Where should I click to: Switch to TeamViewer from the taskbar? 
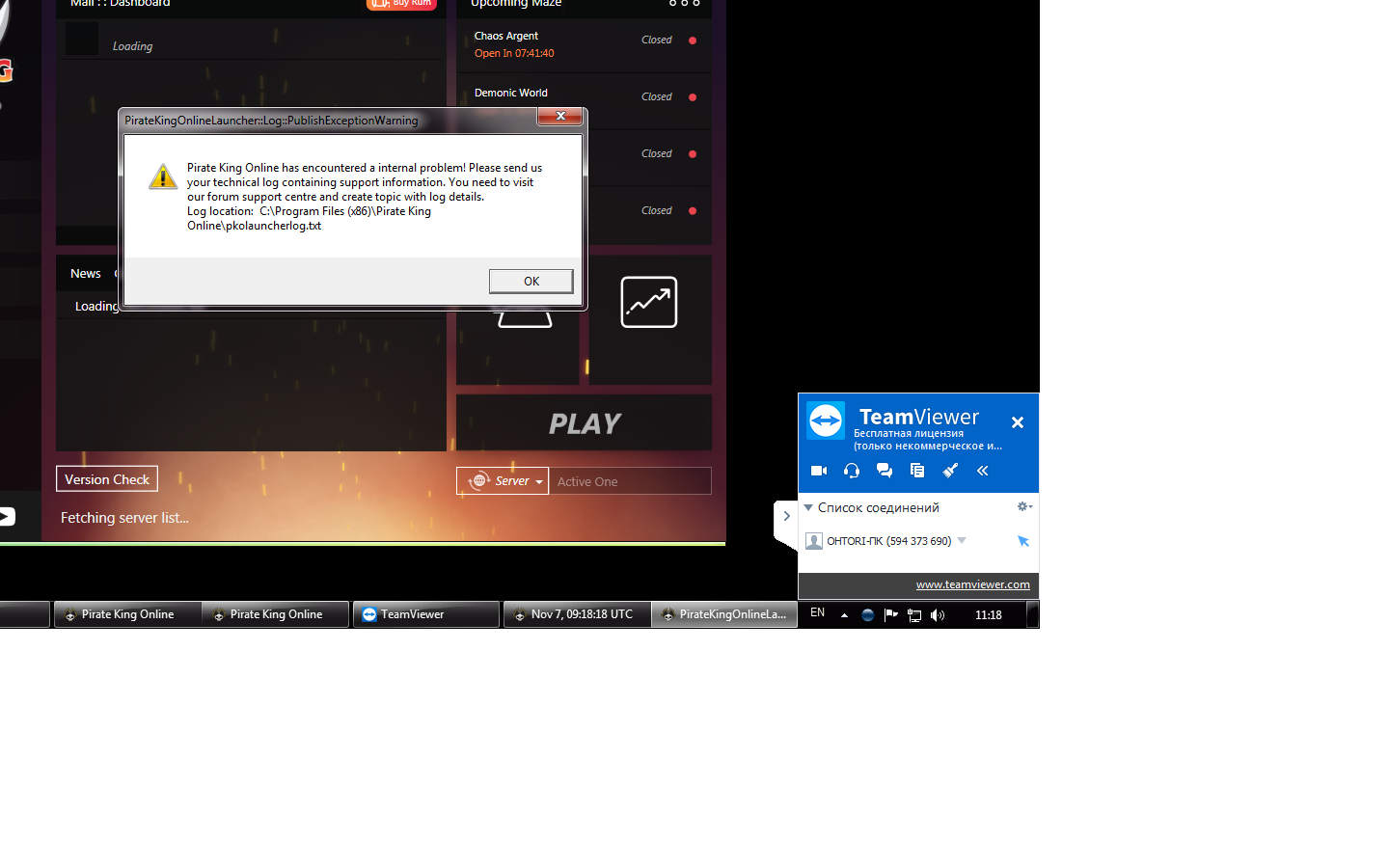coord(426,614)
